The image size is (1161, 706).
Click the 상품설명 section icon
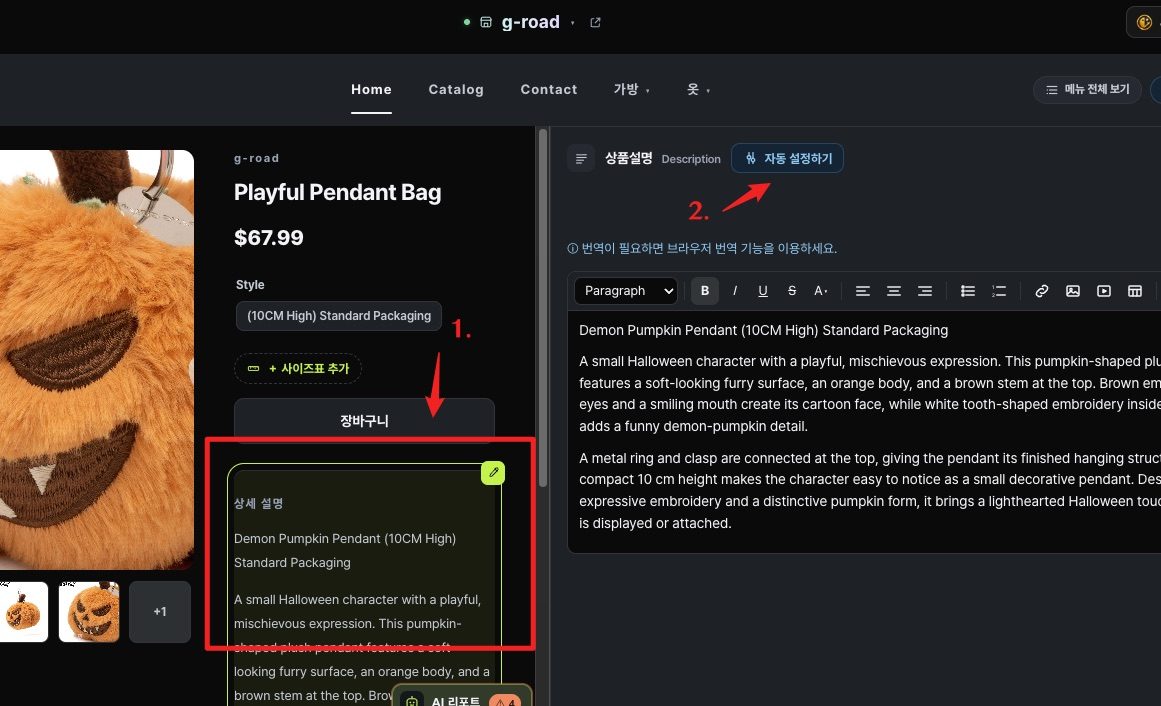click(581, 158)
